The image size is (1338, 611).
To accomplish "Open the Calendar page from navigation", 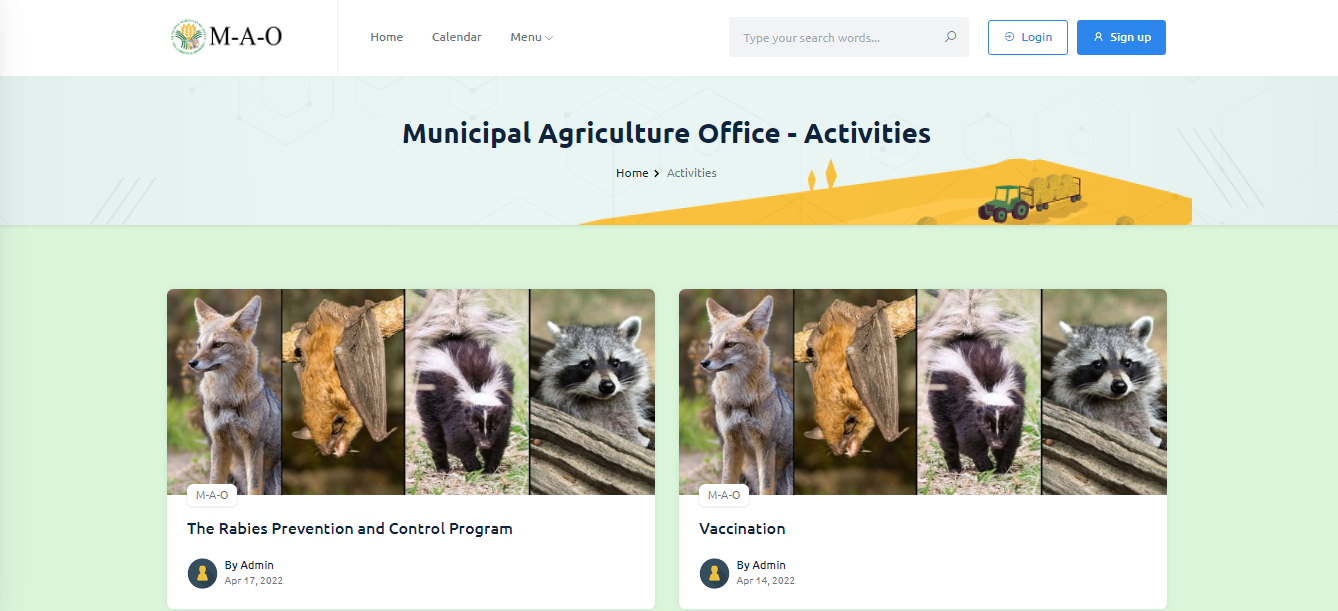I will (456, 36).
